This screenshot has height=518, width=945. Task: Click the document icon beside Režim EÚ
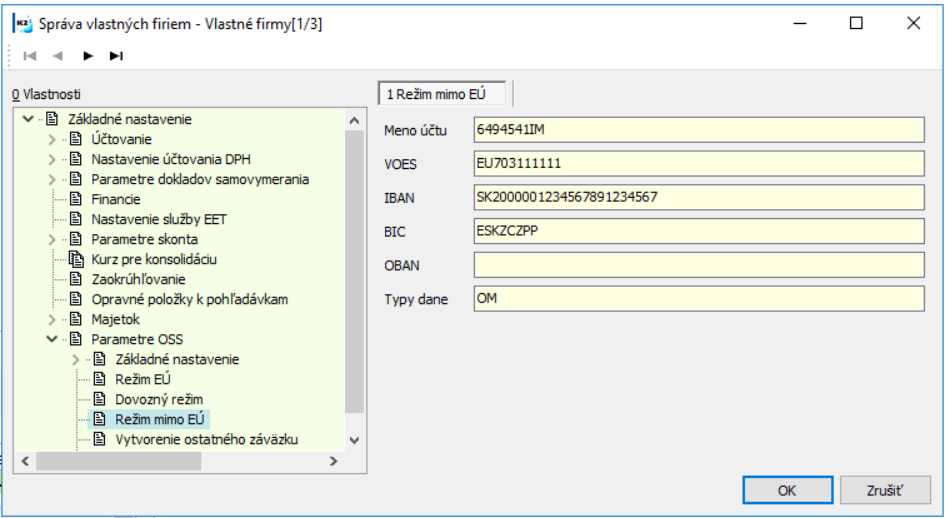pyautogui.click(x=100, y=379)
